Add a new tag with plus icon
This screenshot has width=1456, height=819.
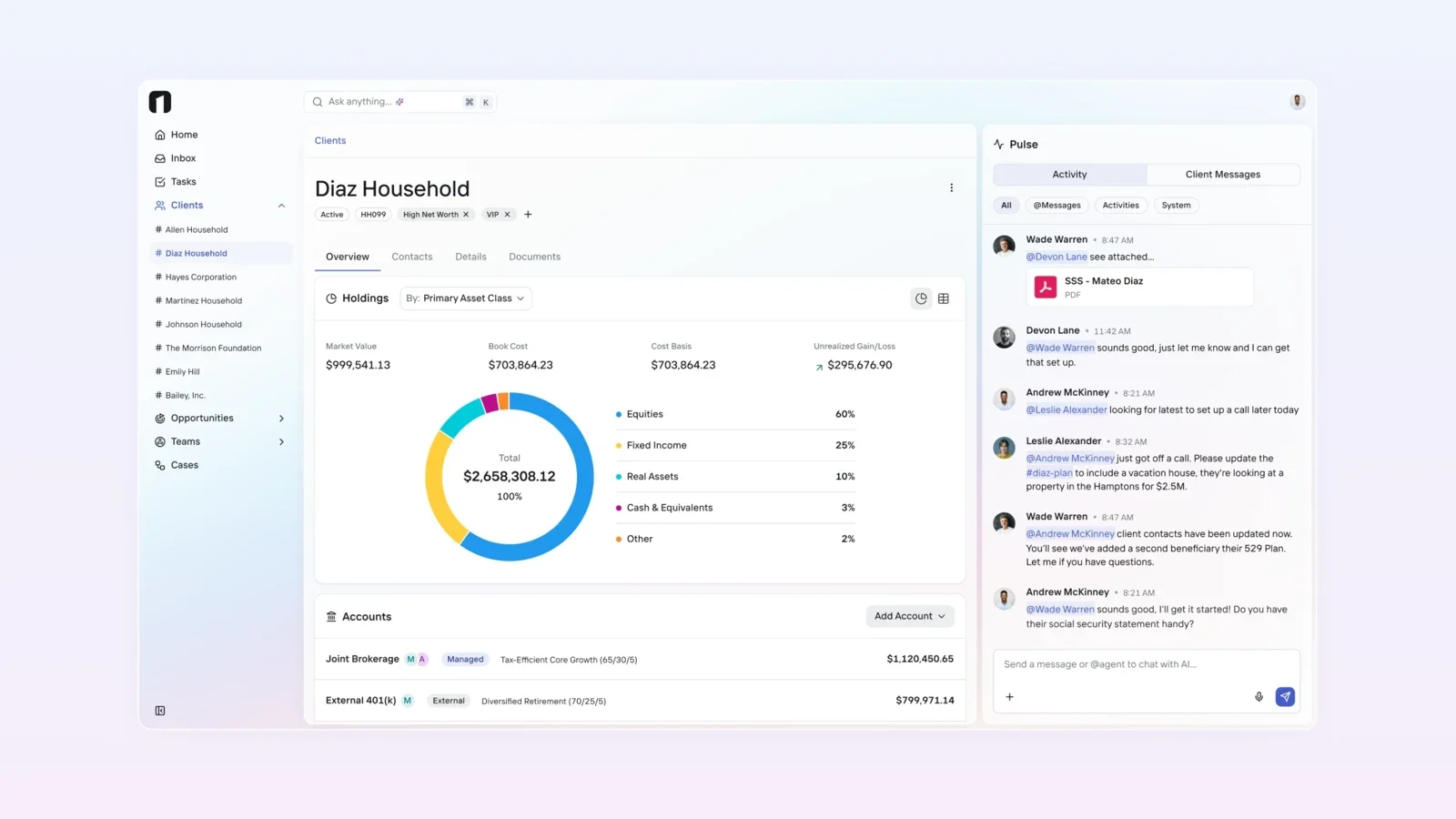528,215
